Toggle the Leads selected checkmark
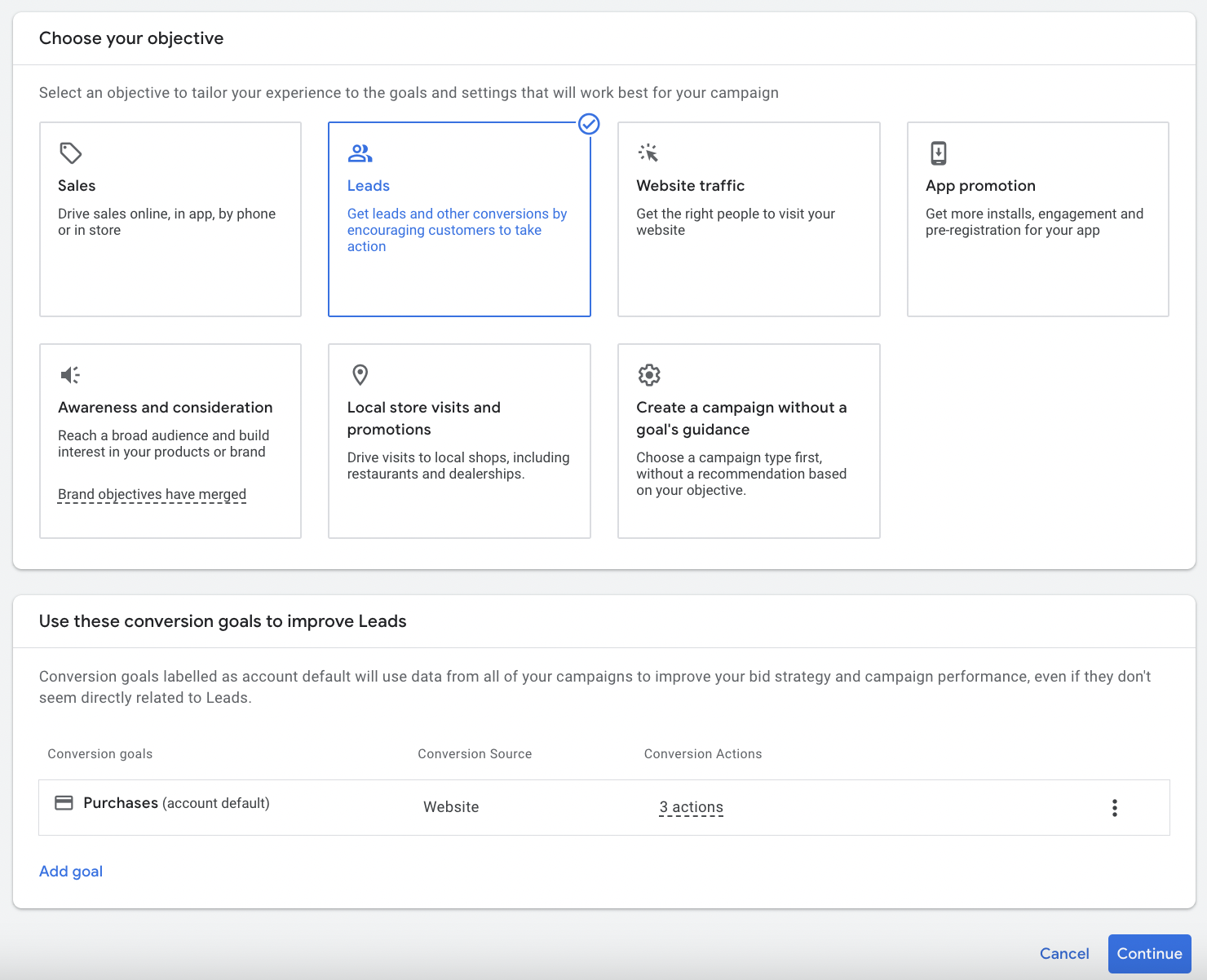Image resolution: width=1207 pixels, height=980 pixels. pos(589,124)
